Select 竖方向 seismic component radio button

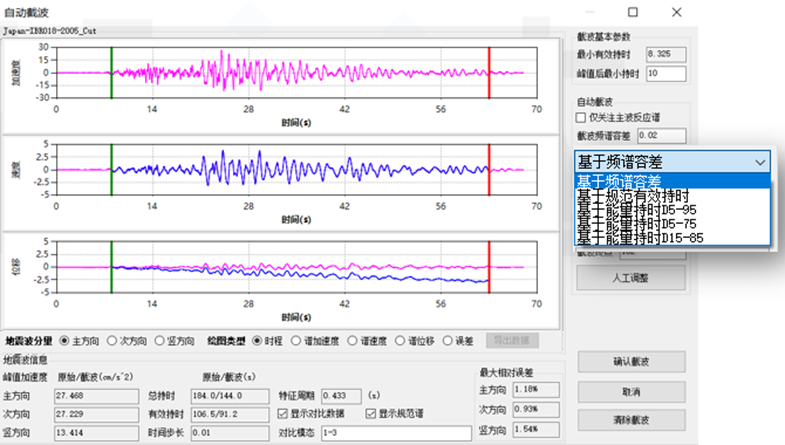pyautogui.click(x=160, y=340)
